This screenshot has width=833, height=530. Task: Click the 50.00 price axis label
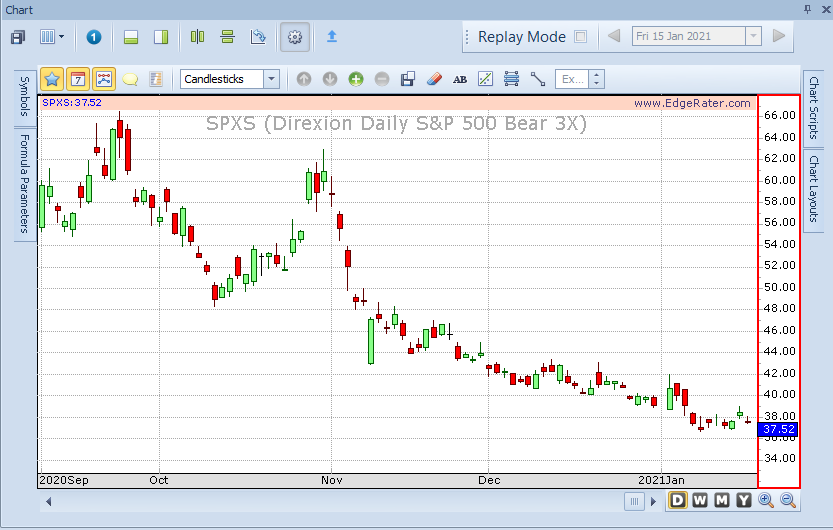click(x=779, y=287)
